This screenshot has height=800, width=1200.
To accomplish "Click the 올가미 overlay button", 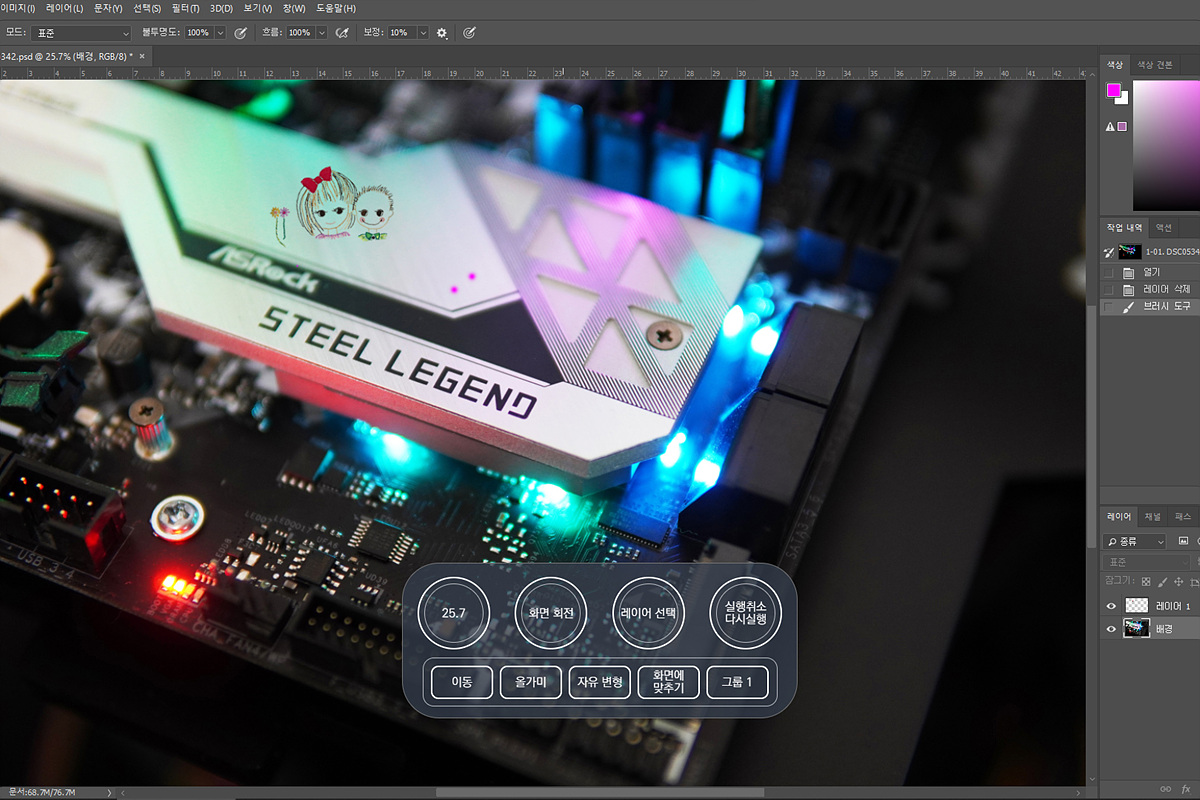I will tap(530, 682).
